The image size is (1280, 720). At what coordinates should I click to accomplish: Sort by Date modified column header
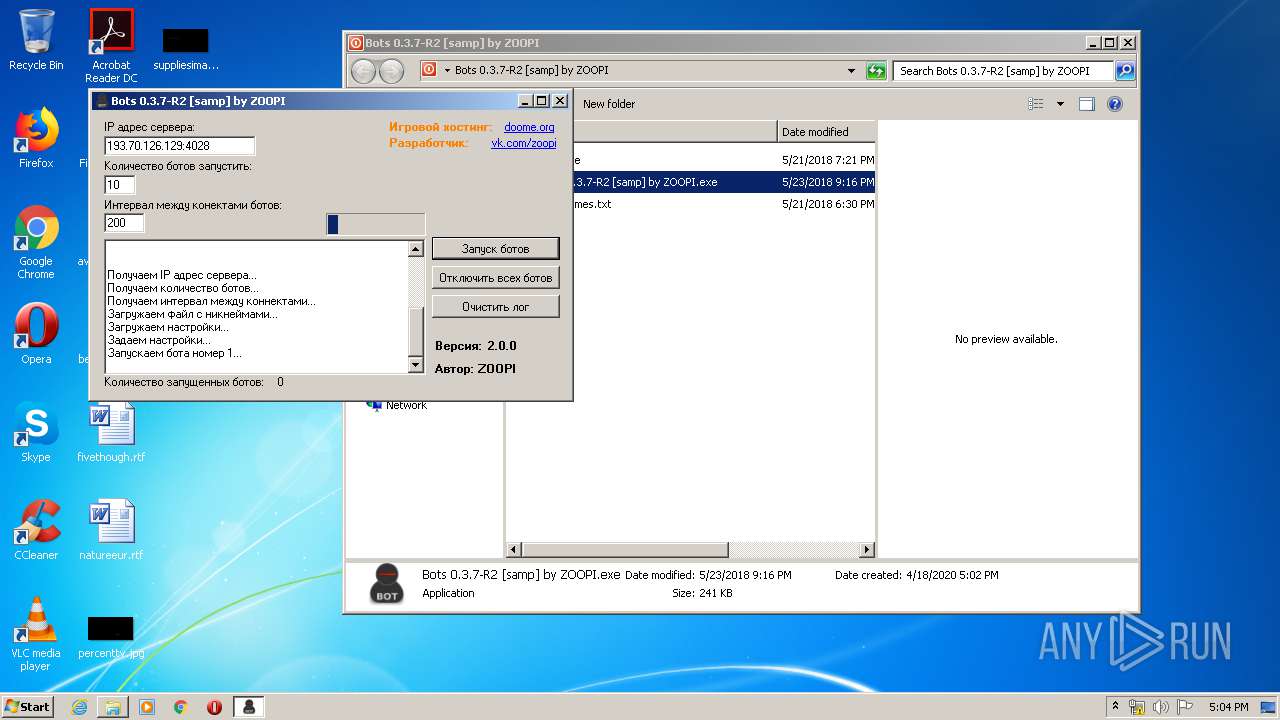tap(826, 132)
